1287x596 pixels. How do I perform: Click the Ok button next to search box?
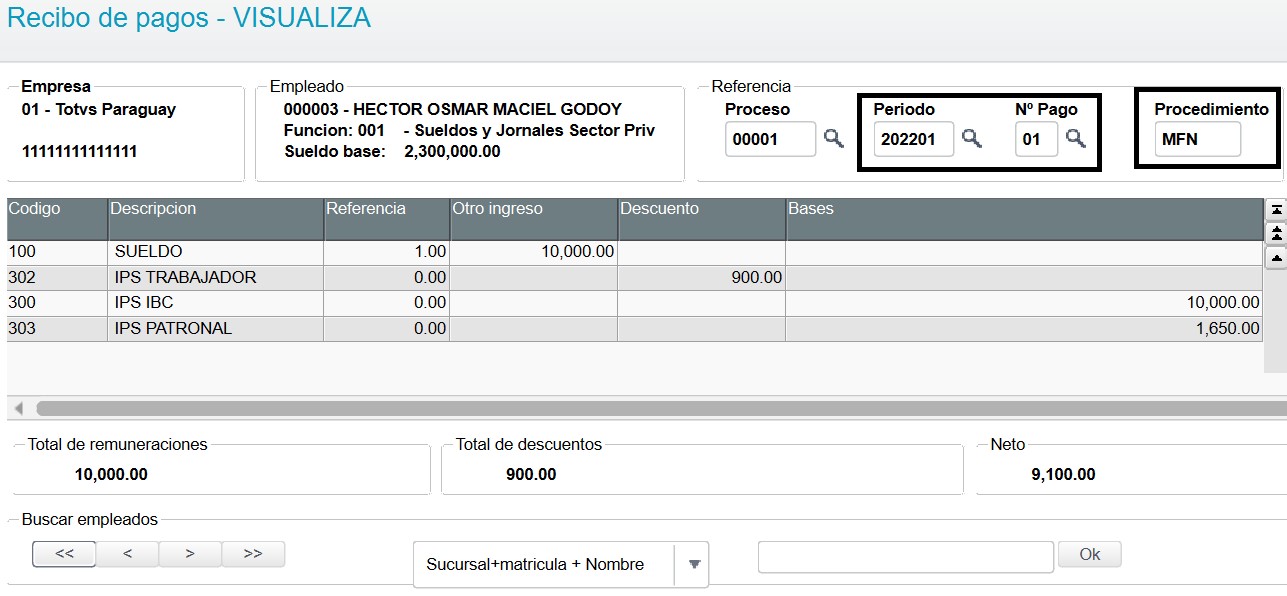[x=1089, y=554]
